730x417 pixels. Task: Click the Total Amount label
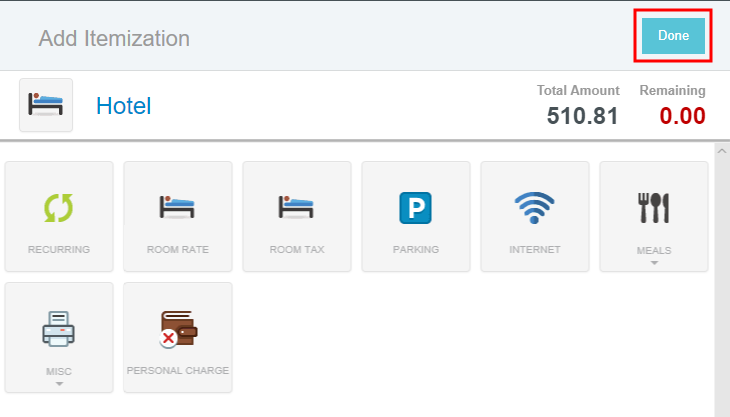578,90
